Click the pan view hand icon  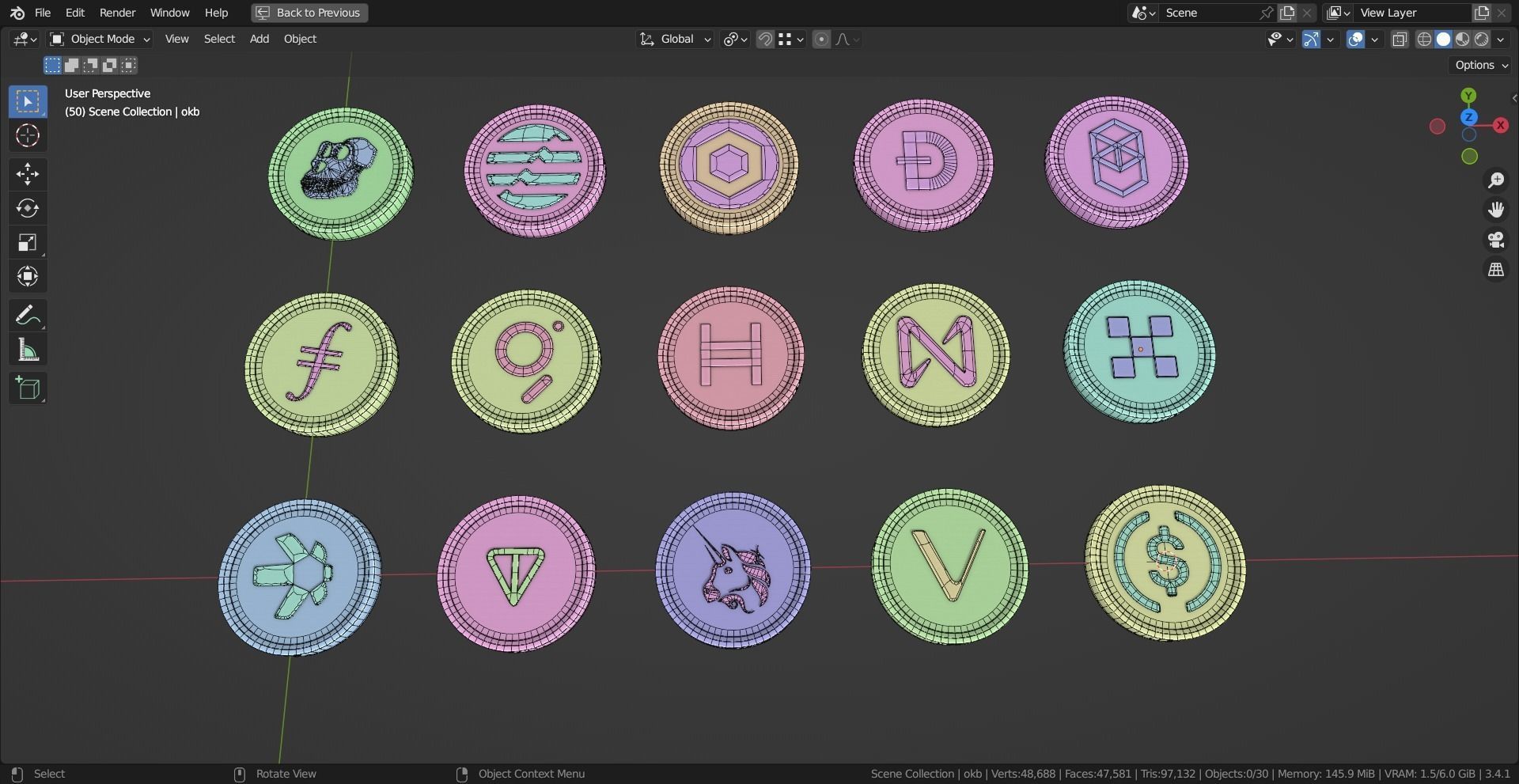(1496, 210)
